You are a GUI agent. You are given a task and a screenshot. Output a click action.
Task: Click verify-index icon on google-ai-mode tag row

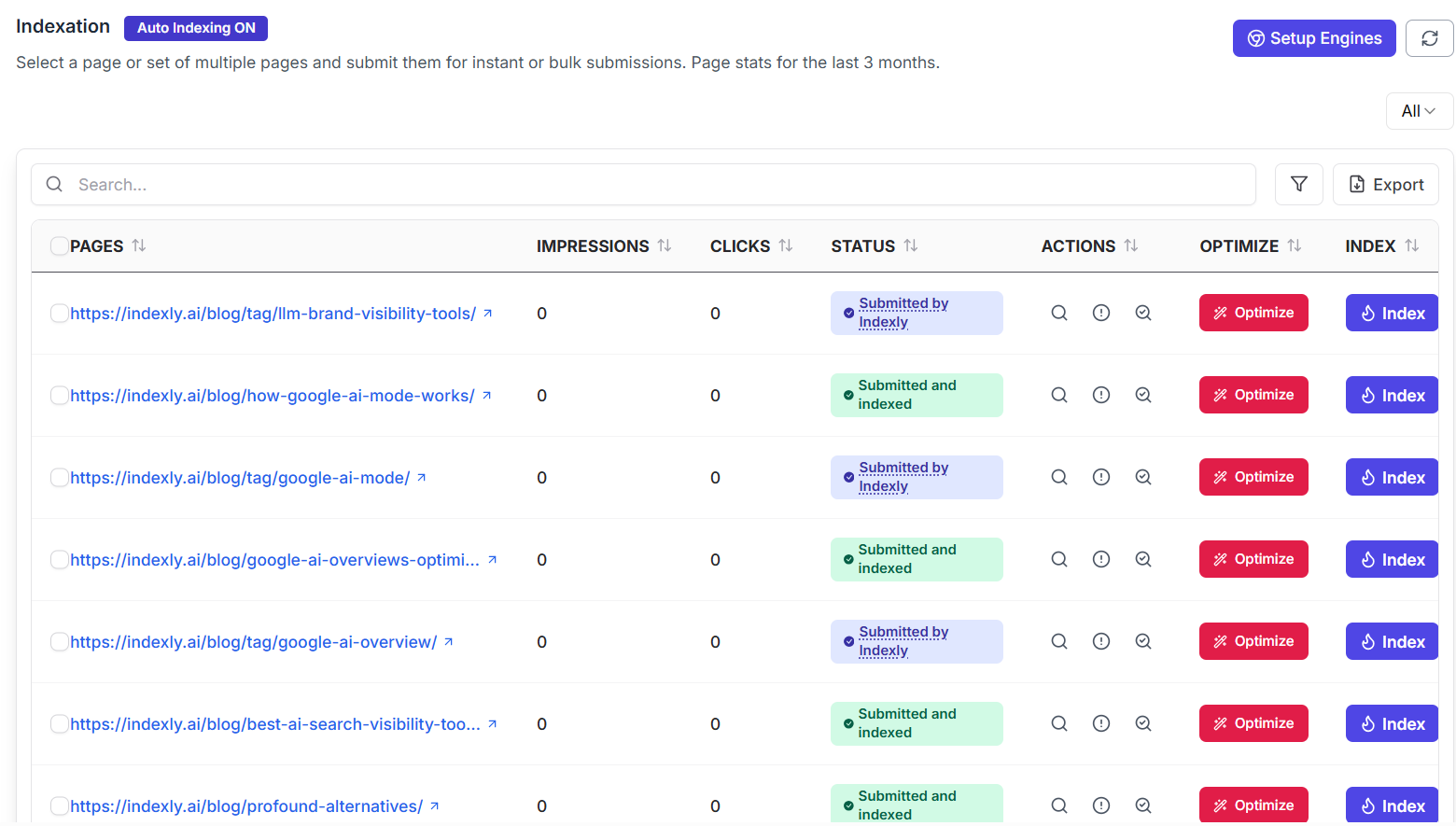(1143, 477)
